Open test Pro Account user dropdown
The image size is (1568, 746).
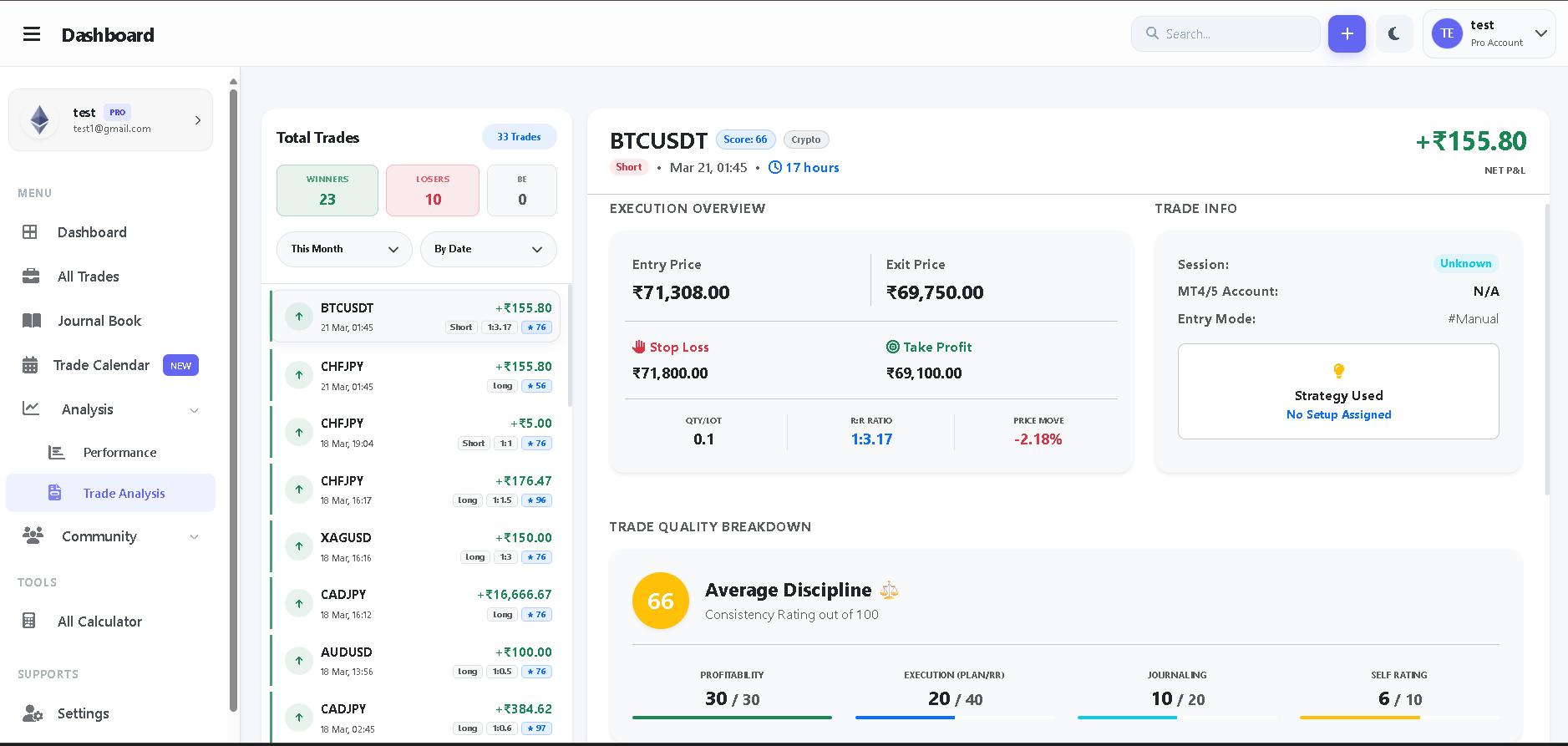tap(1489, 33)
